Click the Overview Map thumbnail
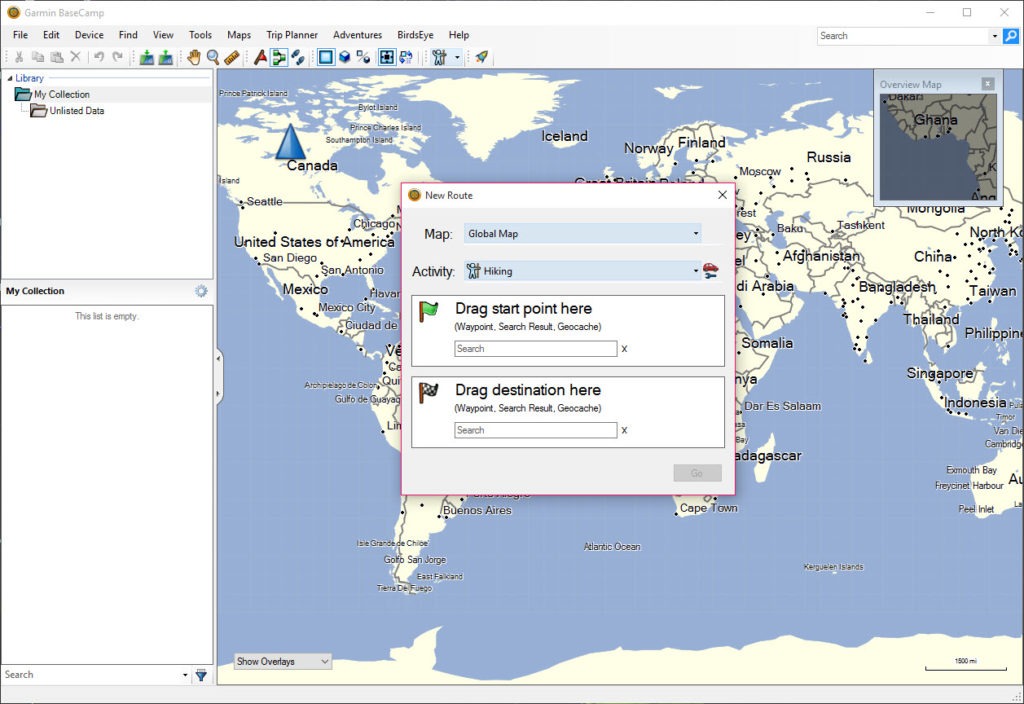Screen dimensions: 1024x704 coord(938,147)
